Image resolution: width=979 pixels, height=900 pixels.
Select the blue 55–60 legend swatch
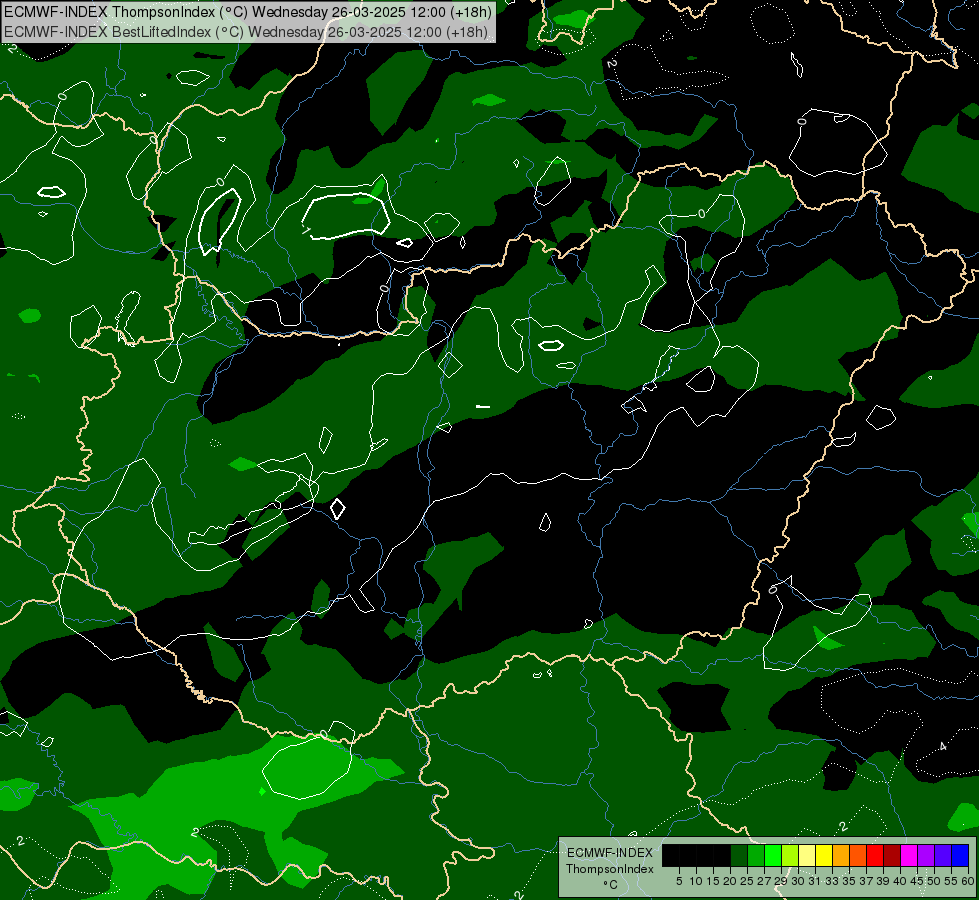click(x=960, y=855)
